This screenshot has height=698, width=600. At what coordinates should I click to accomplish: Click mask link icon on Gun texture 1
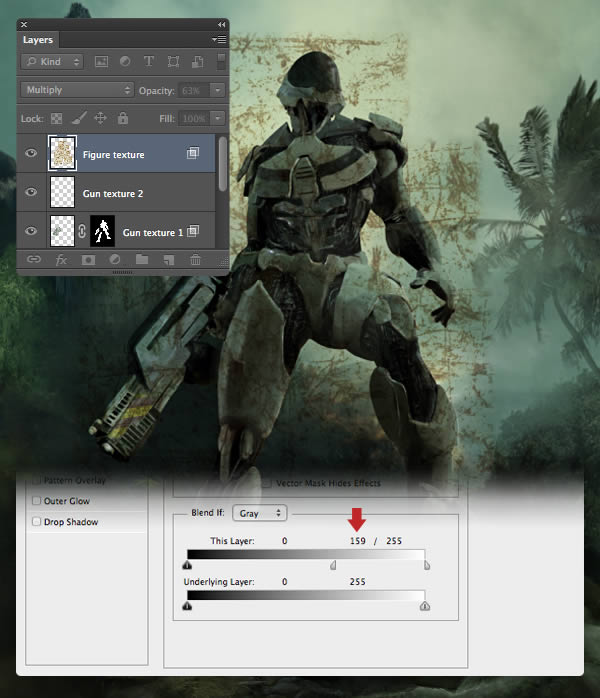click(x=82, y=231)
